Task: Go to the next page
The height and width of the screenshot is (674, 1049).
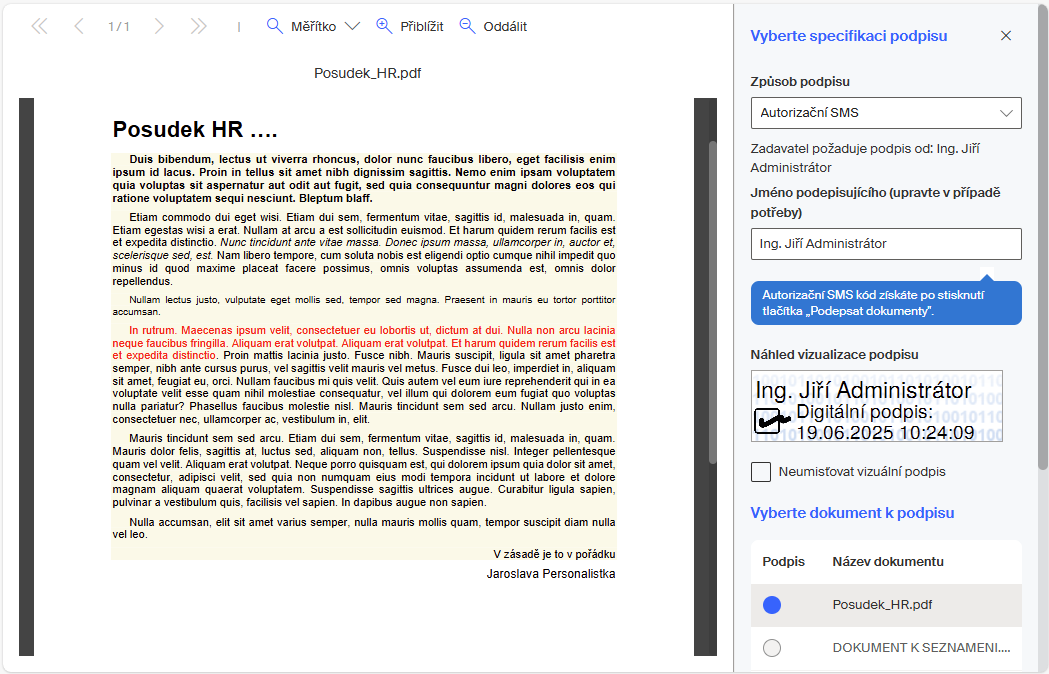Action: [x=159, y=26]
